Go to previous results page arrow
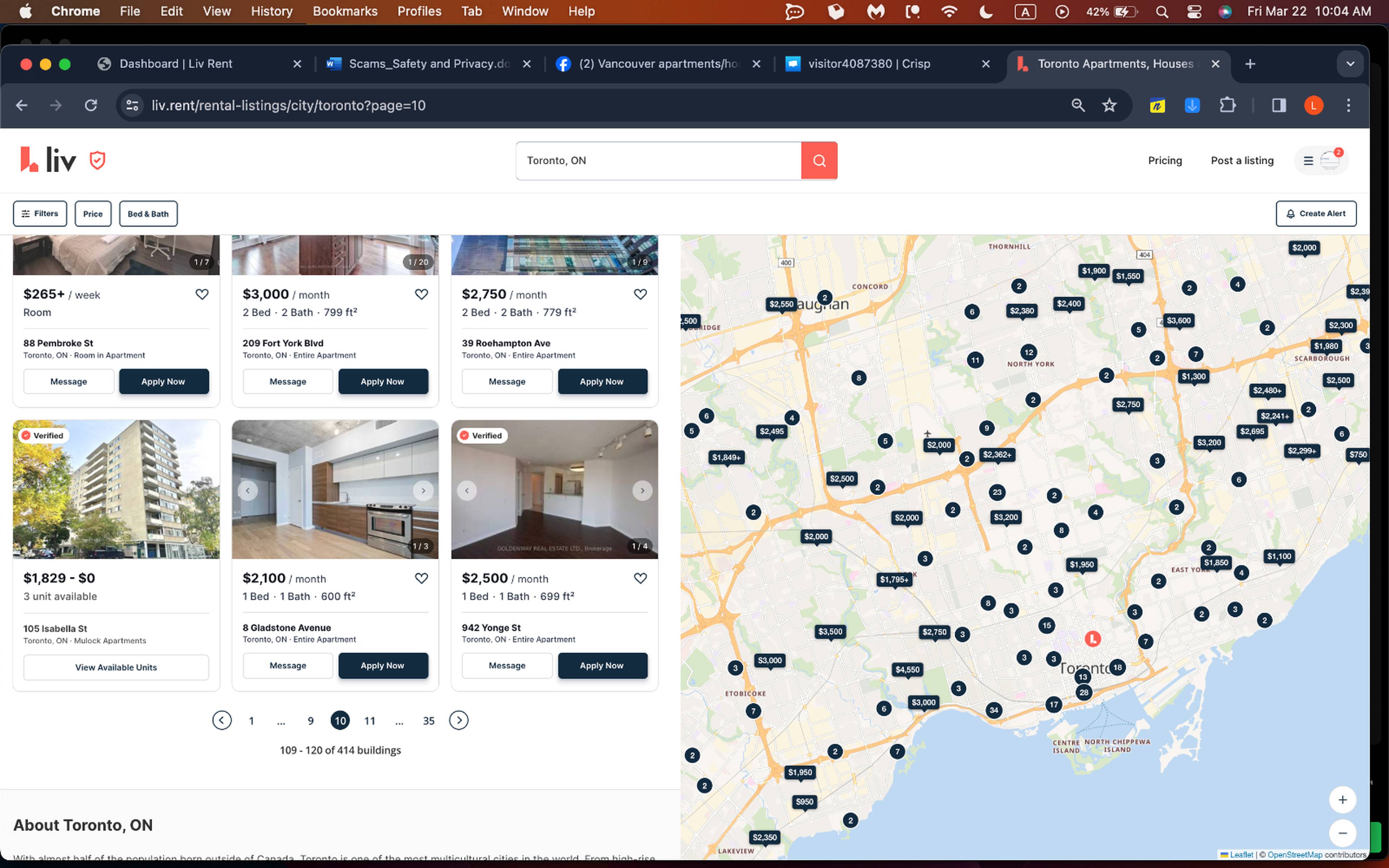1389x868 pixels. point(222,720)
